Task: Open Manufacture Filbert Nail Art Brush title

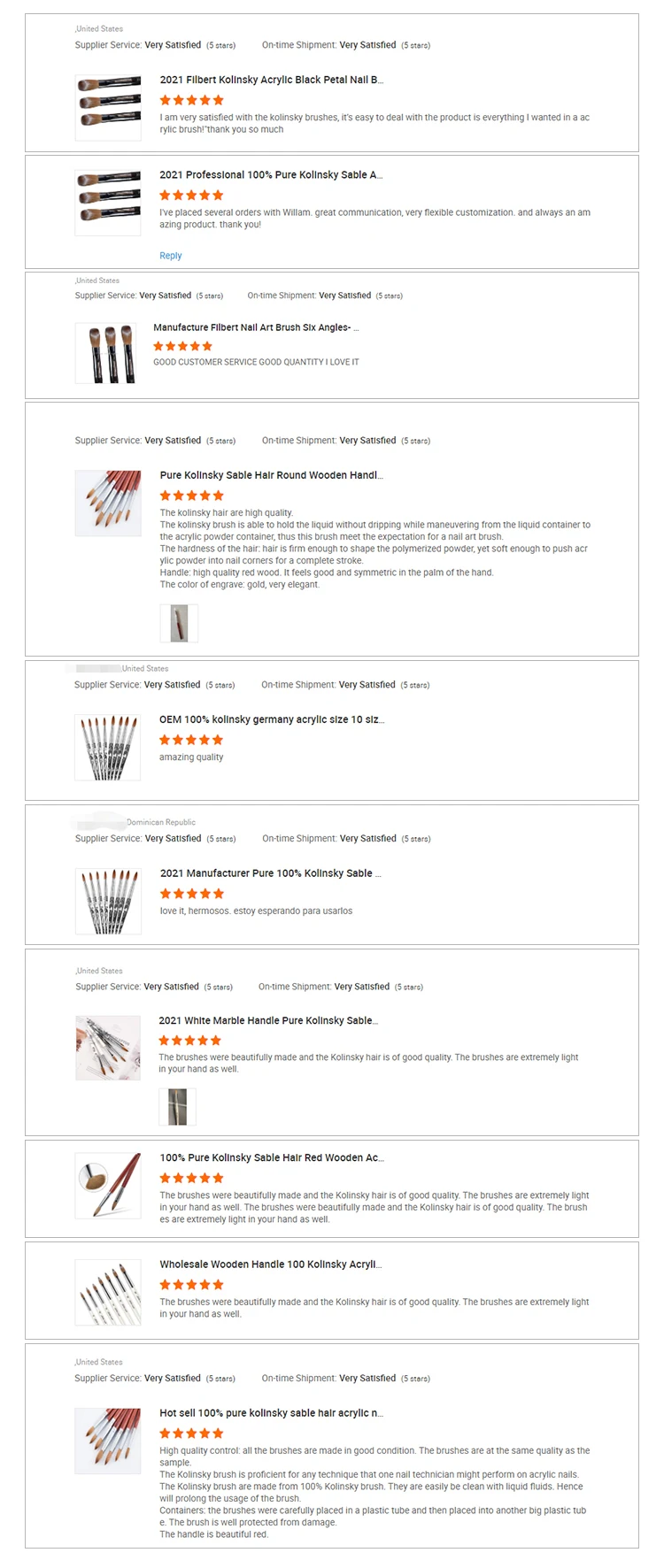Action: (256, 327)
